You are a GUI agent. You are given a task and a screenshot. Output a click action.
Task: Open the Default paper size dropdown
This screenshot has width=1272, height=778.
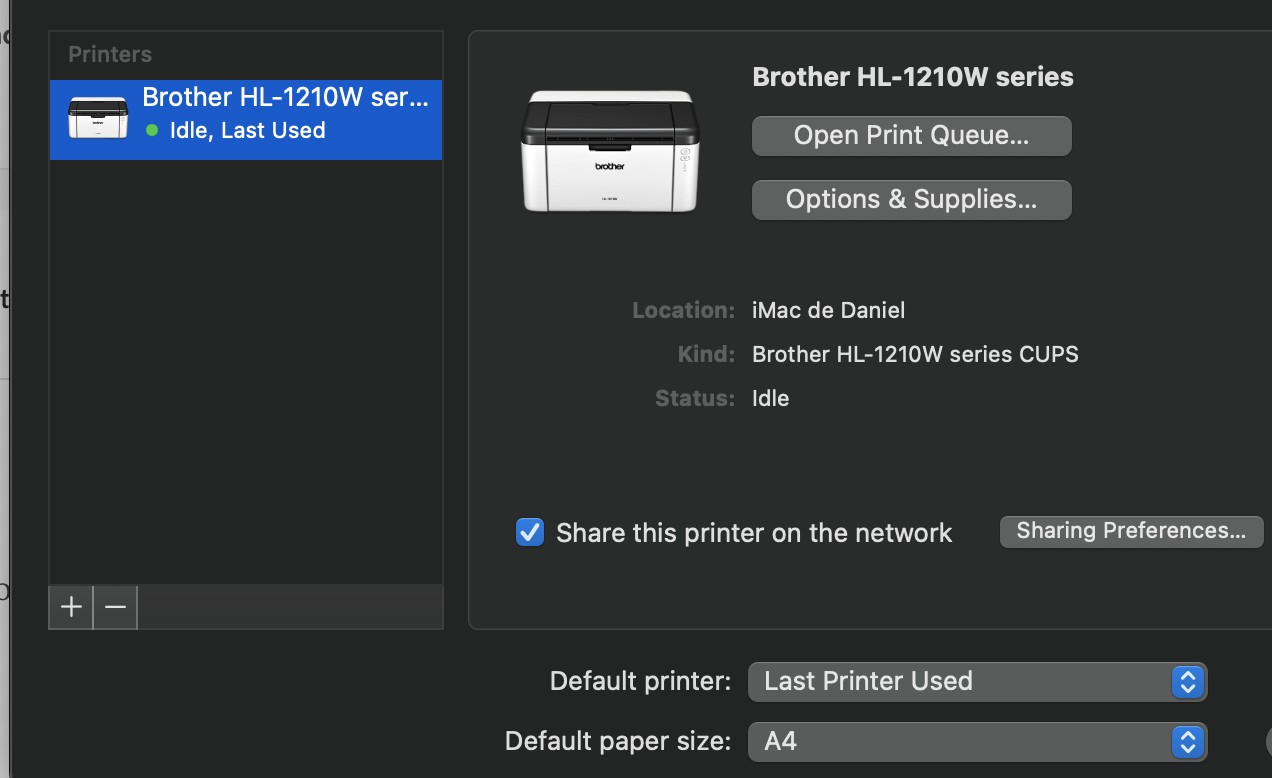[x=977, y=741]
